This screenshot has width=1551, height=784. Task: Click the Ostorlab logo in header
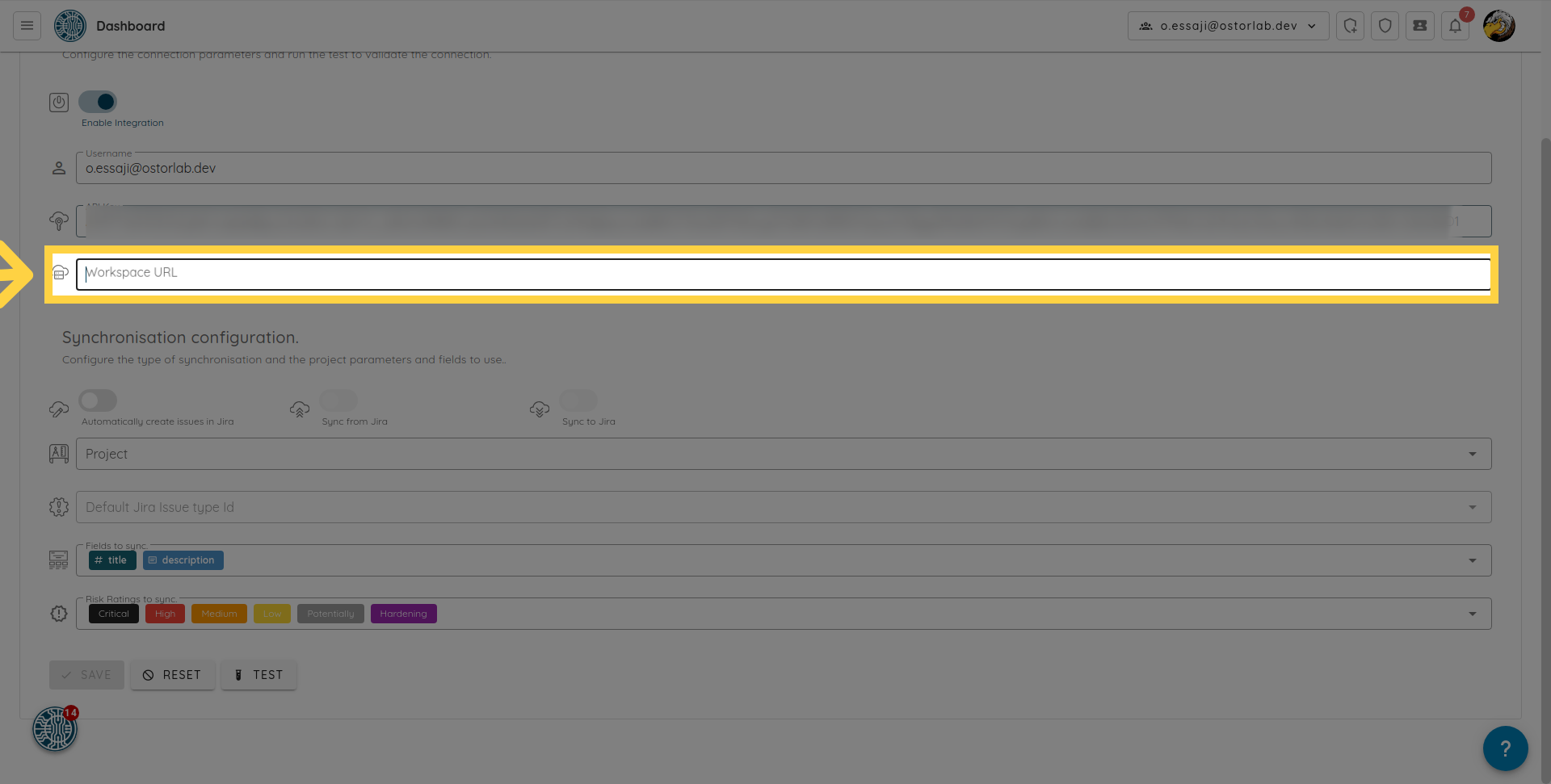(x=70, y=26)
